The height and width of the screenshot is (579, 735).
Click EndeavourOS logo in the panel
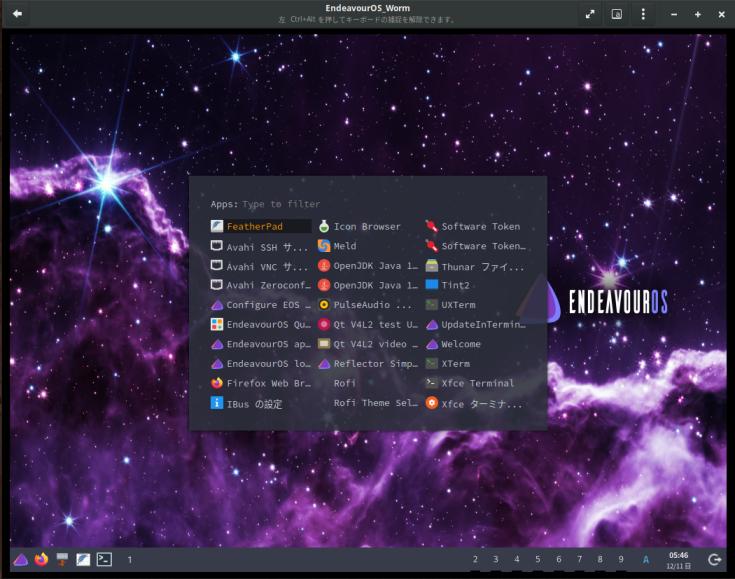[20, 559]
